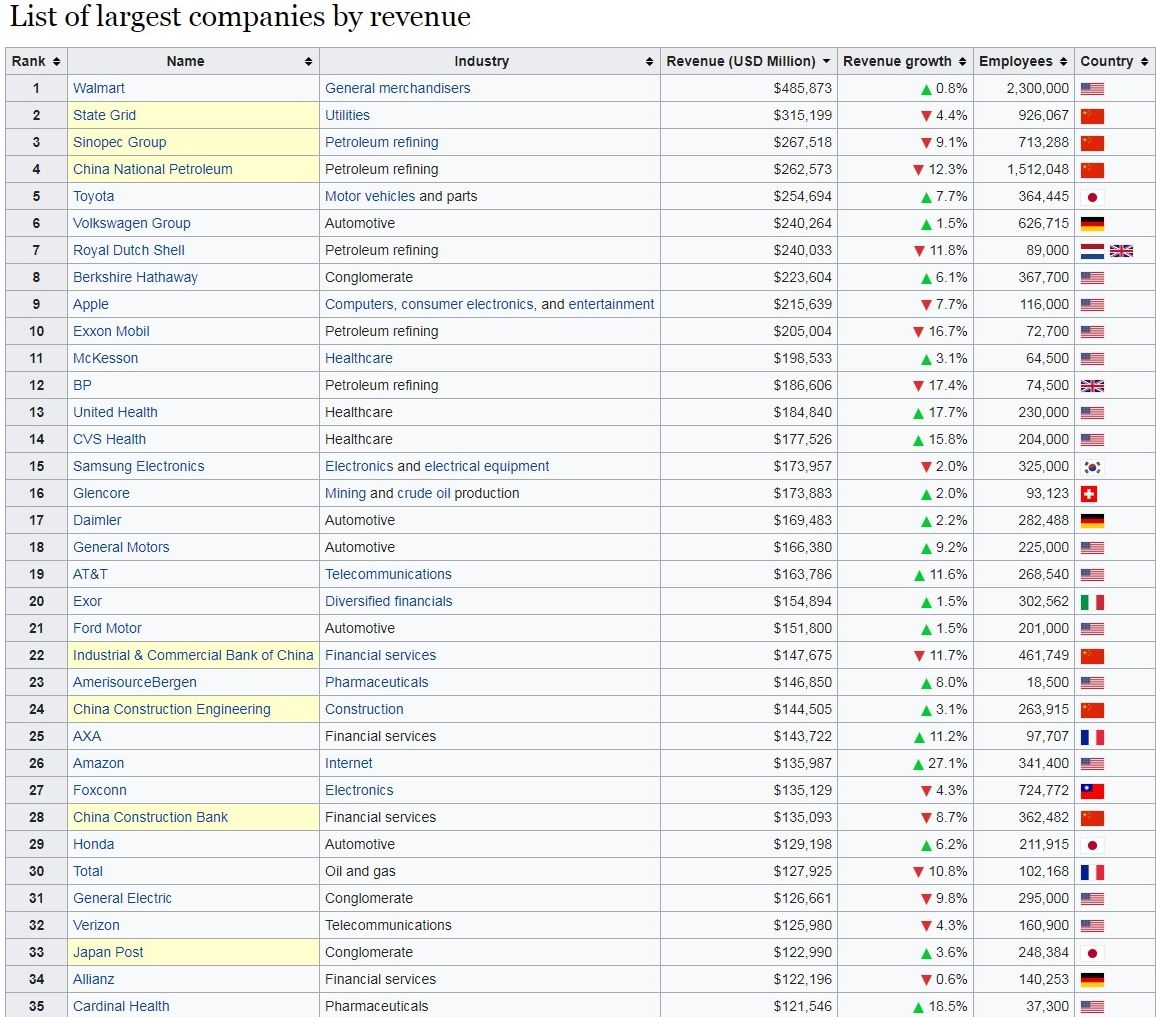The height and width of the screenshot is (1017, 1156).
Task: Click Italian flag in Exor row
Action: coord(1092,603)
